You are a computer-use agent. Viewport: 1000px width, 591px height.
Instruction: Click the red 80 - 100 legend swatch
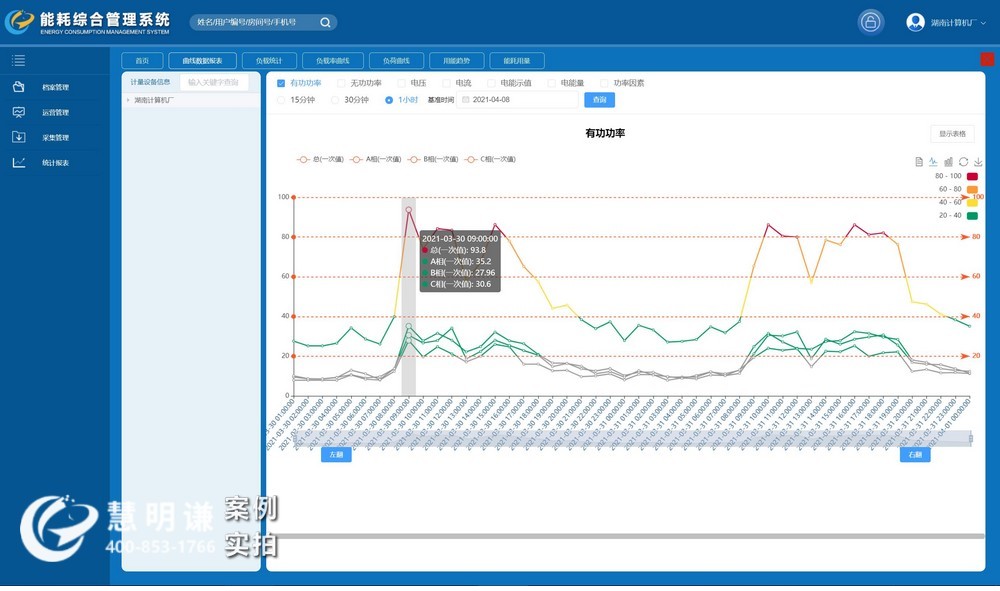(972, 176)
